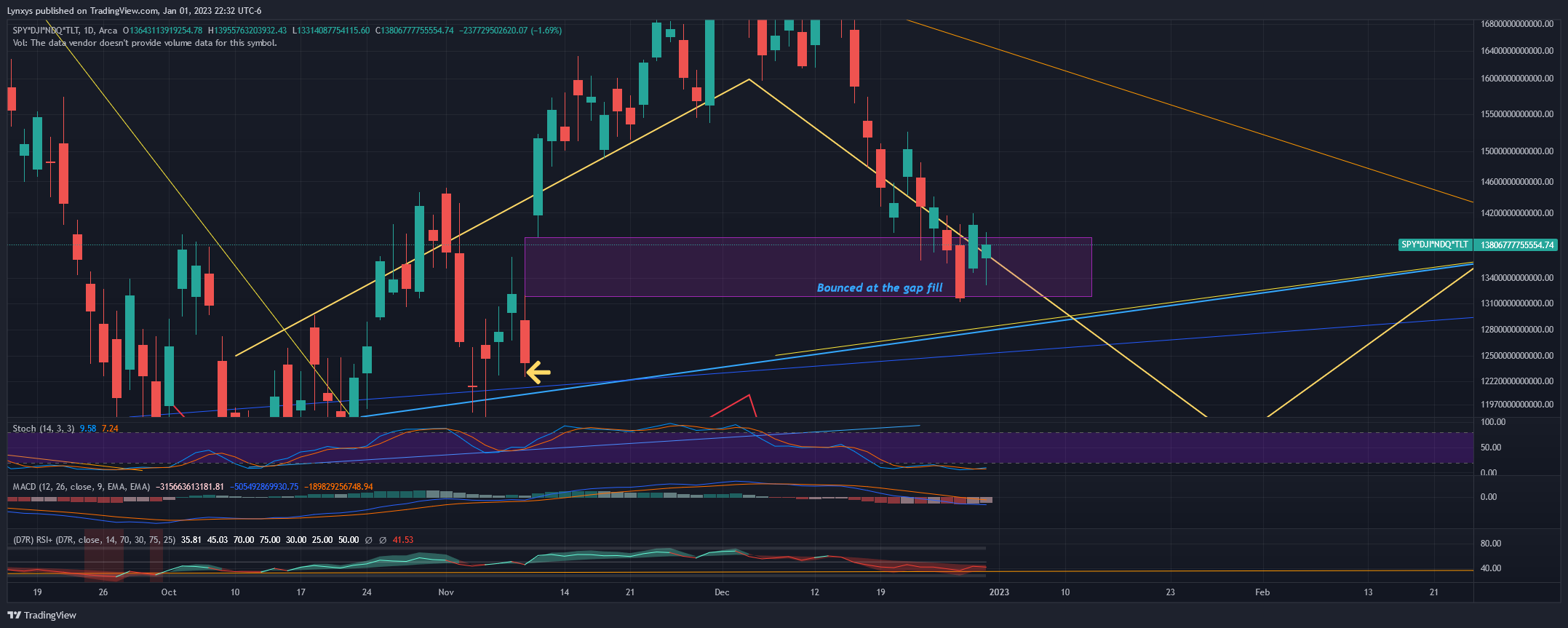Screen dimensions: 1568x628
Task: Click the current price 13806777755554.74 axis label
Action: [x=1517, y=245]
